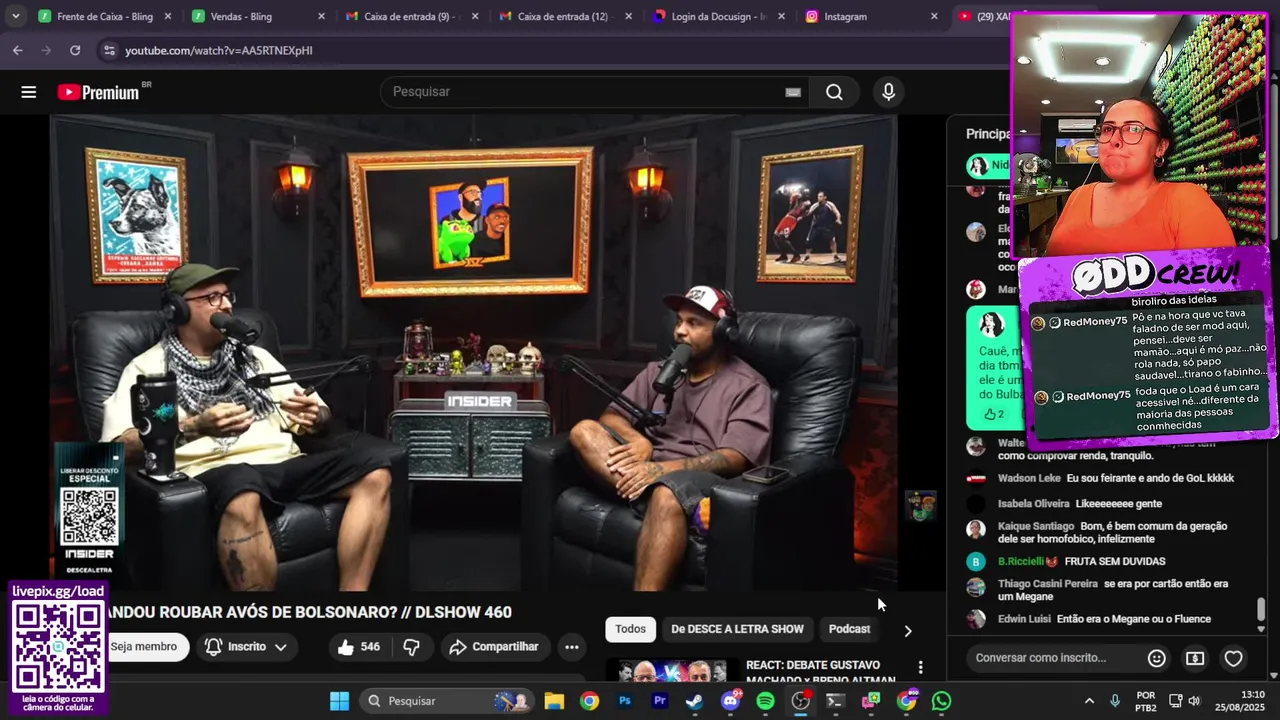The image size is (1280, 720).
Task: Click the POR PTB2 language indicator
Action: pyautogui.click(x=1146, y=701)
